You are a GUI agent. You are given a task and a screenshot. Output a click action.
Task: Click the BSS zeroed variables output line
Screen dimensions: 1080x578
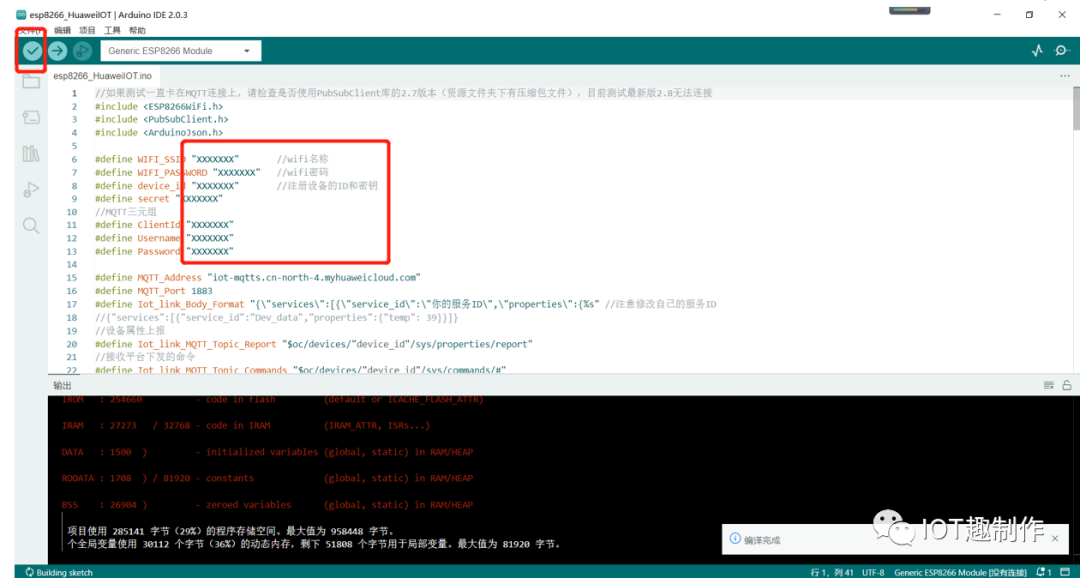click(267, 505)
